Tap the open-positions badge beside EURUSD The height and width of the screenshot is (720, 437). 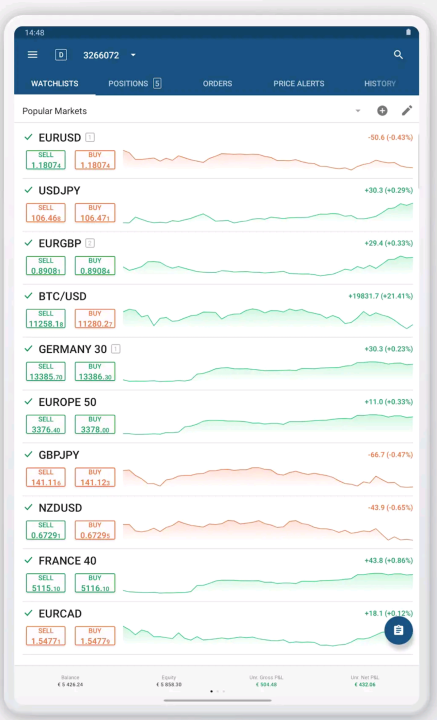(90, 137)
